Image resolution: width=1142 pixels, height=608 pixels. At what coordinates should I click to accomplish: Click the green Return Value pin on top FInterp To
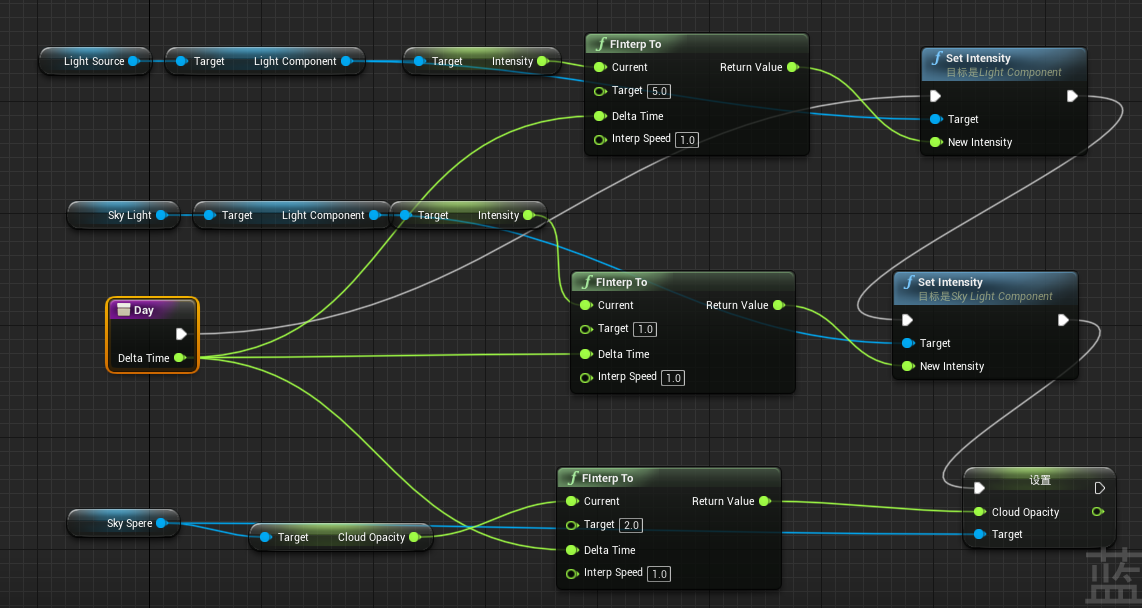click(x=793, y=67)
